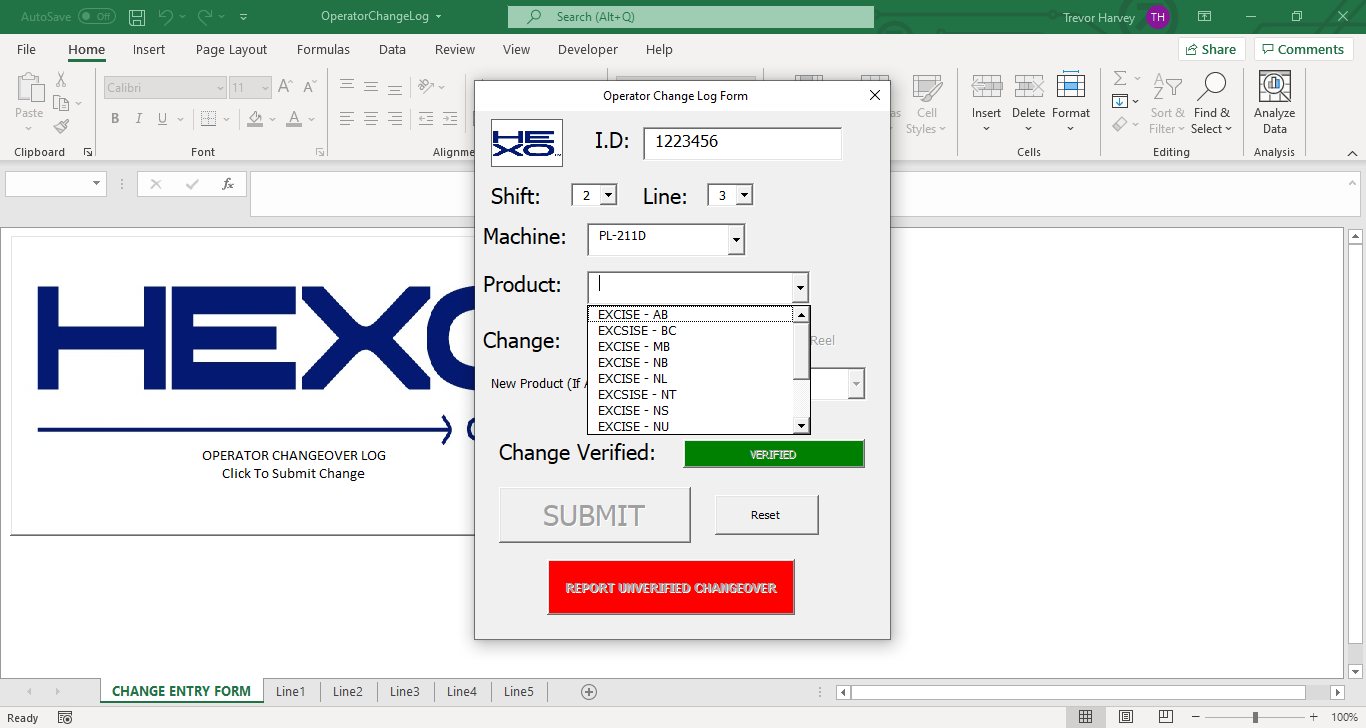
Task: Click the Page Break Preview status icon
Action: point(1165,717)
